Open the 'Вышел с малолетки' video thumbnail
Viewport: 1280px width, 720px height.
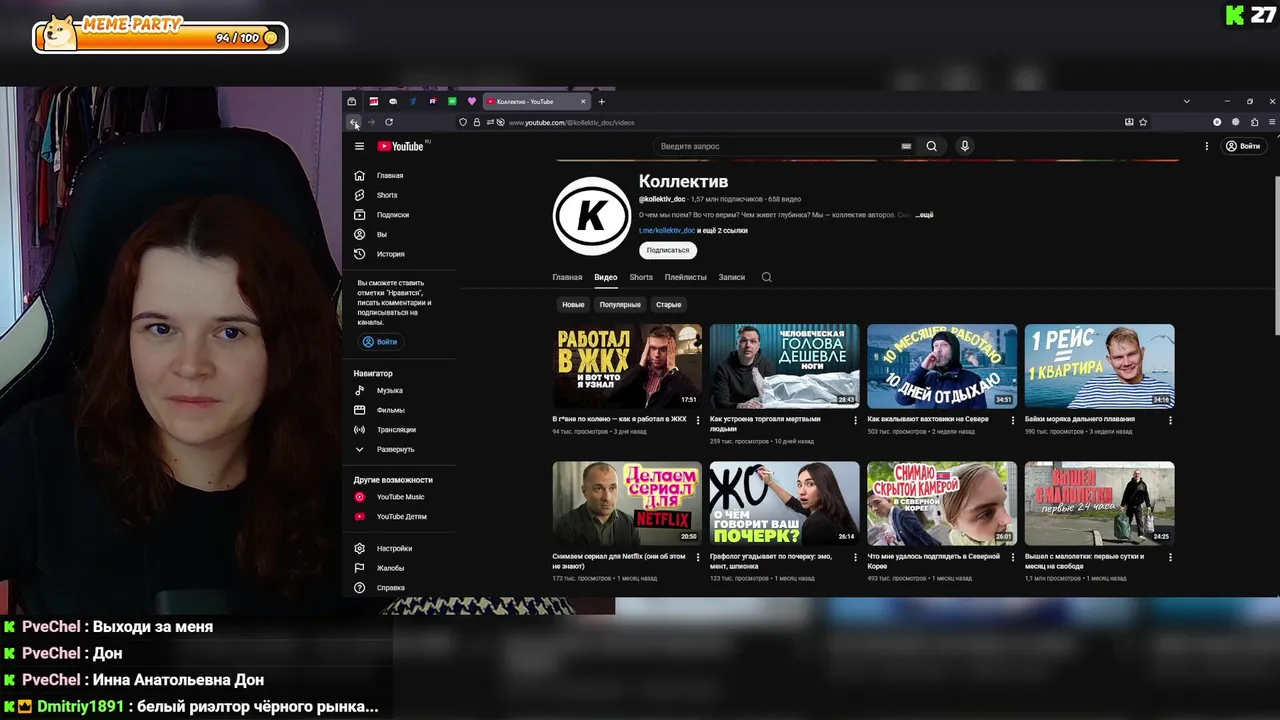pos(1099,503)
